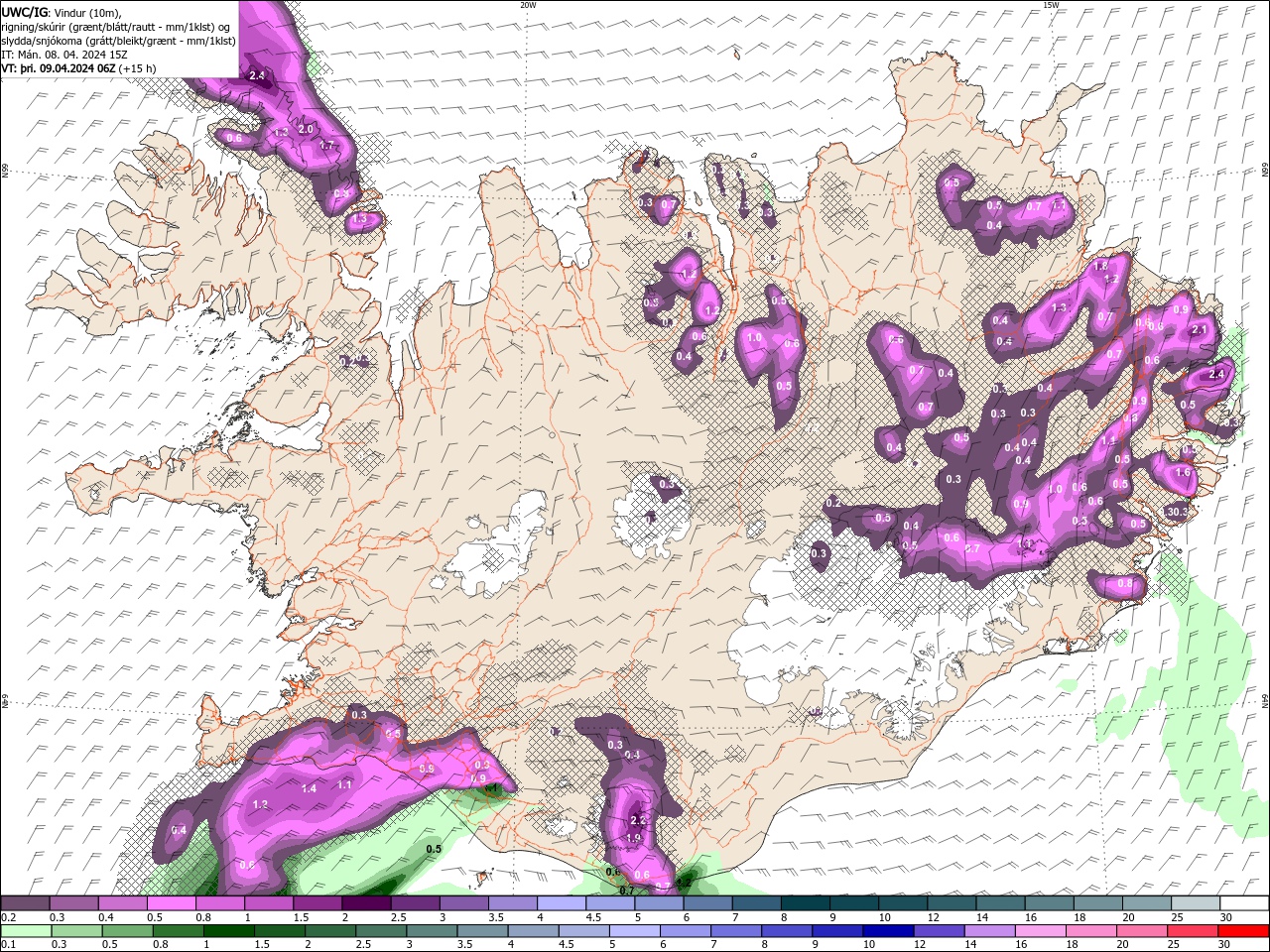Click the 'slydda/snjókoma' legend description line
Viewport: 1270px width, 952px height.
(118, 41)
